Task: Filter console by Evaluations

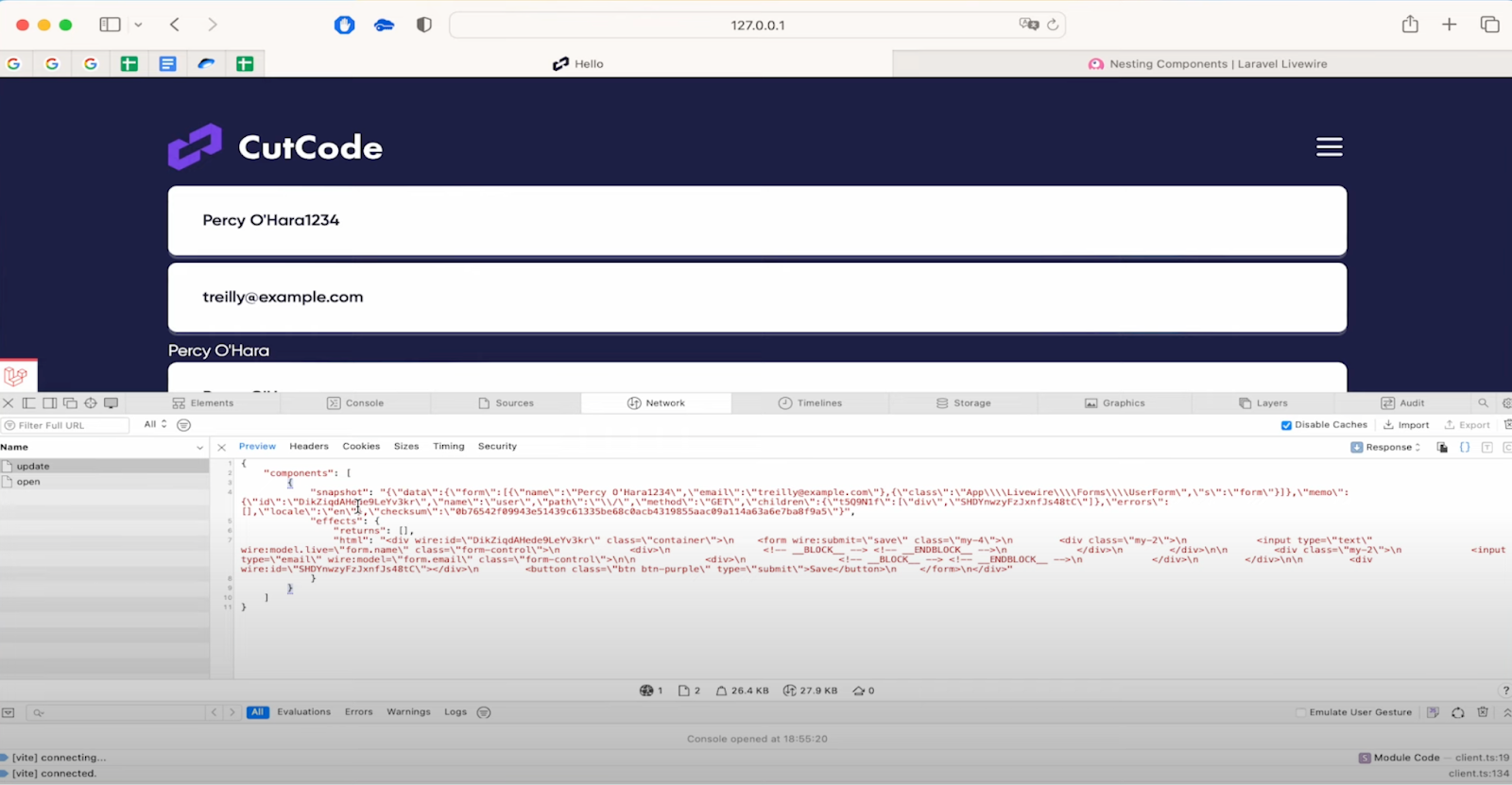Action: coord(303,712)
